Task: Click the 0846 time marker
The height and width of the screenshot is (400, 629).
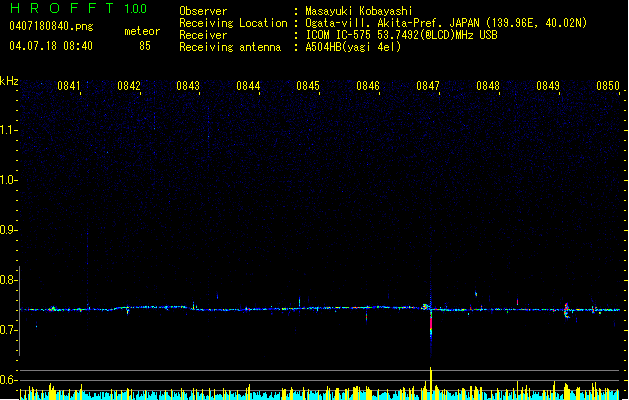Action: (x=368, y=86)
